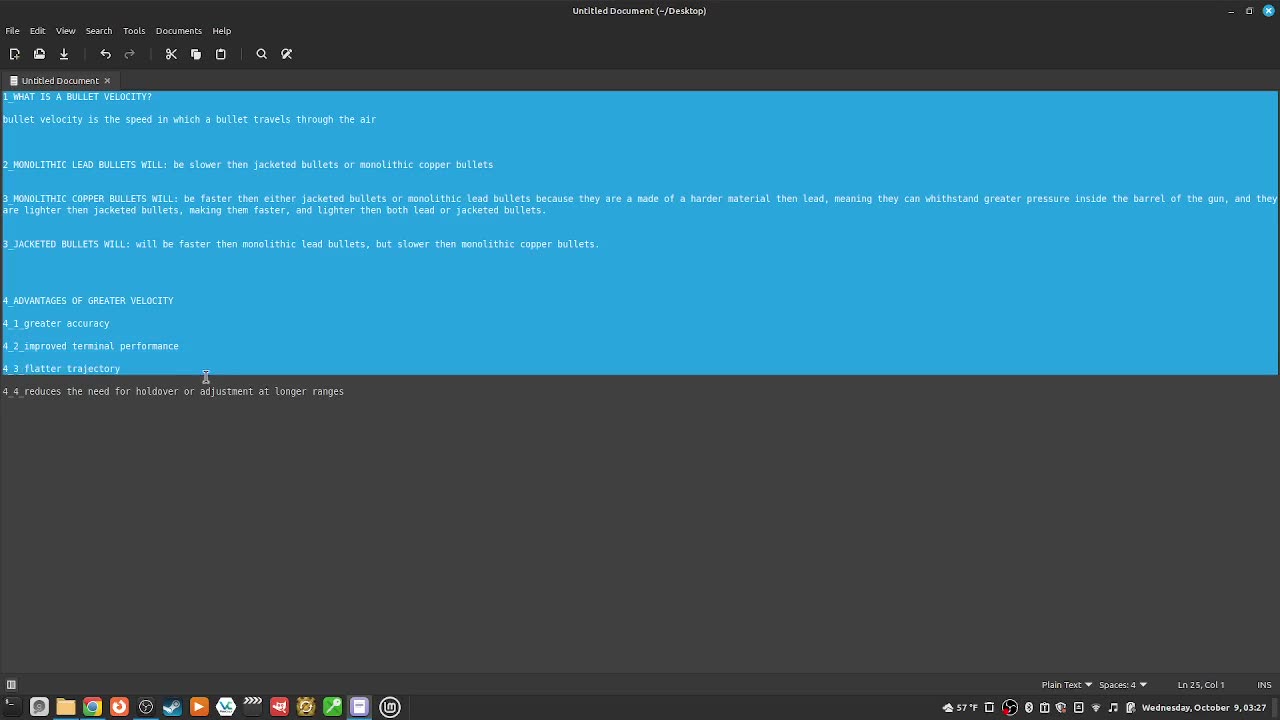Open the Search menu
The width and height of the screenshot is (1280, 720).
[99, 31]
